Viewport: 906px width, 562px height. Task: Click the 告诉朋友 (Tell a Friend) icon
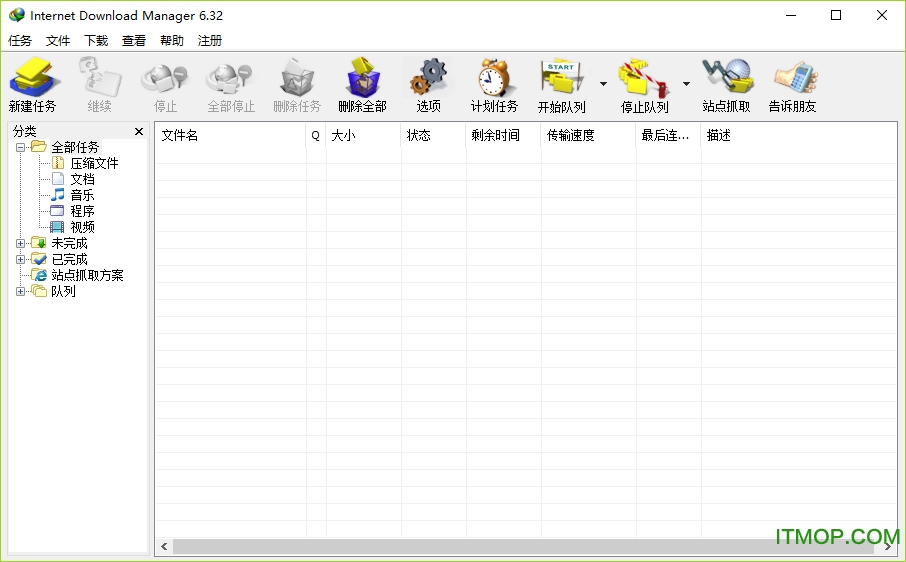click(792, 84)
